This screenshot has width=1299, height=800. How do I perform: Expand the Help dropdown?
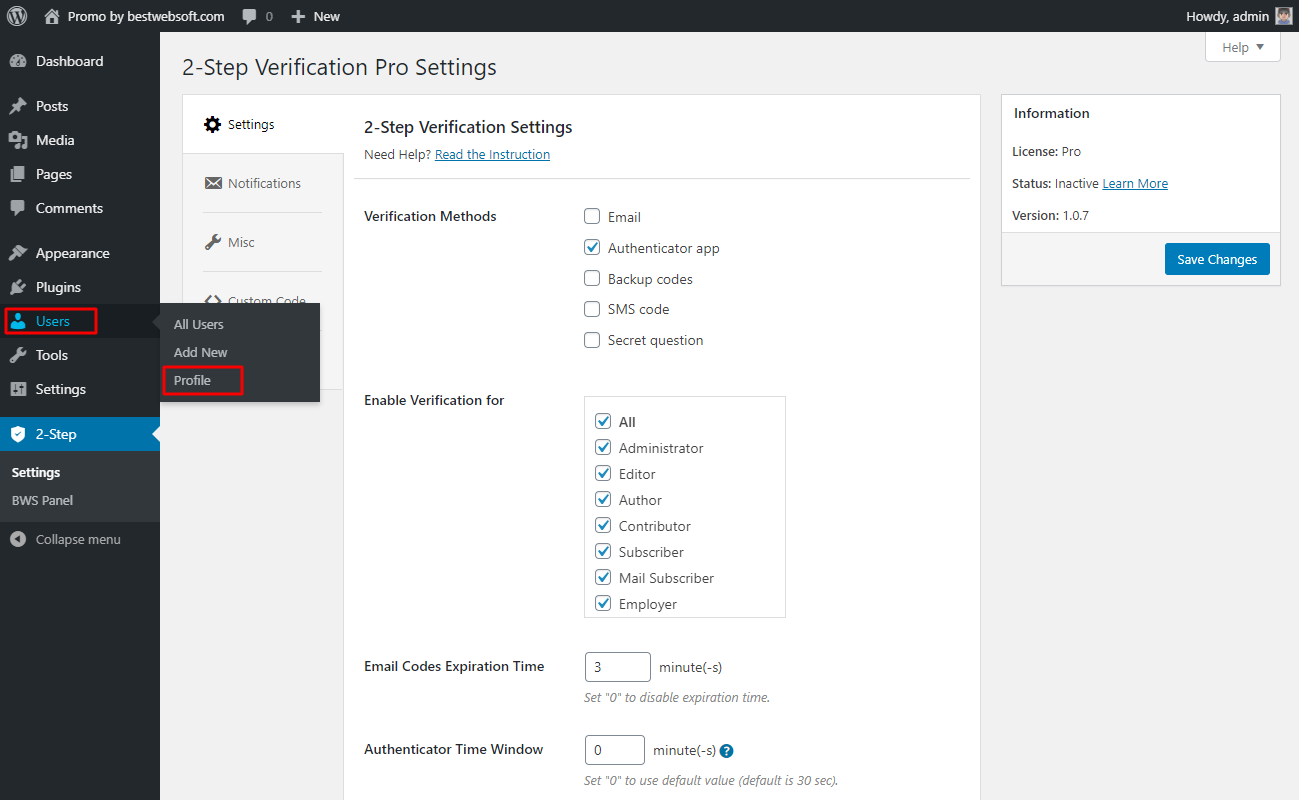[1243, 47]
